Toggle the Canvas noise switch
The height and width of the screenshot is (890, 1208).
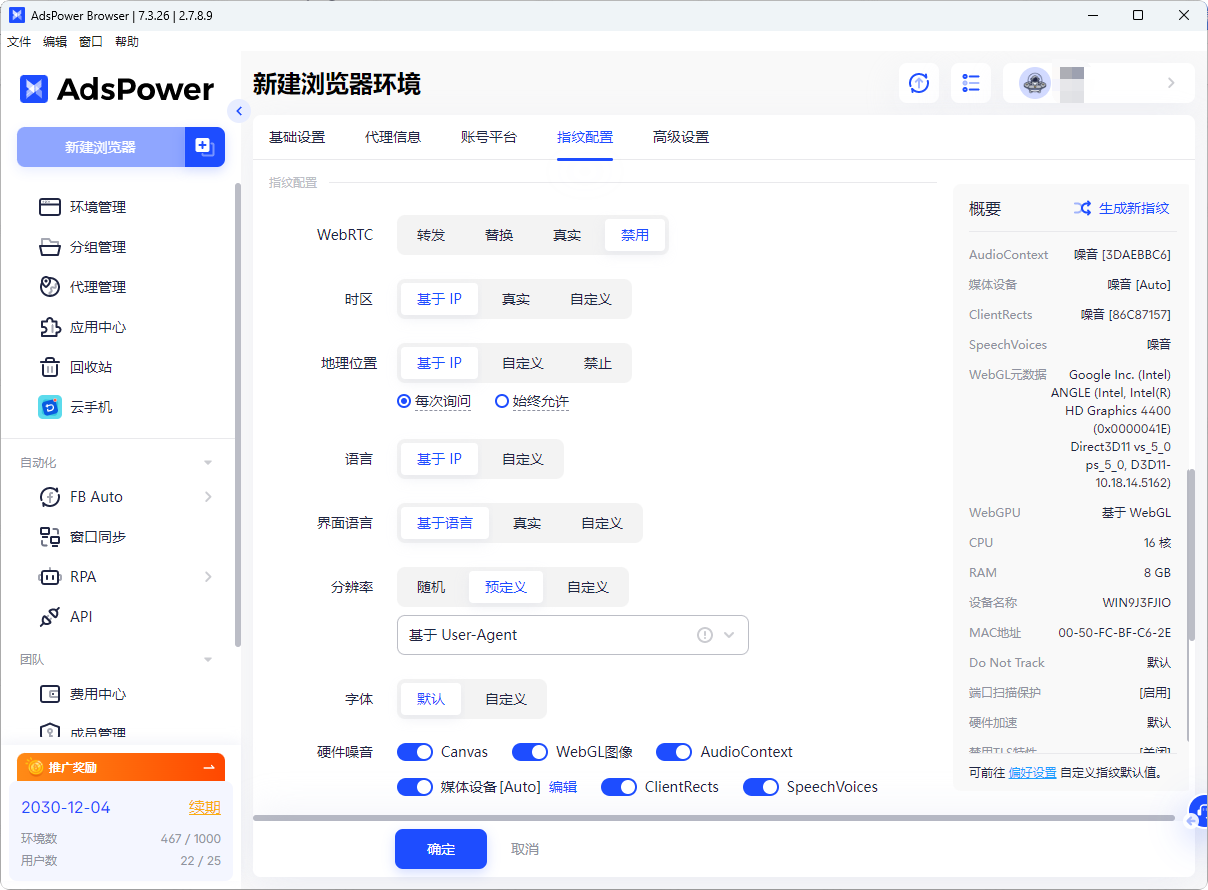(415, 752)
